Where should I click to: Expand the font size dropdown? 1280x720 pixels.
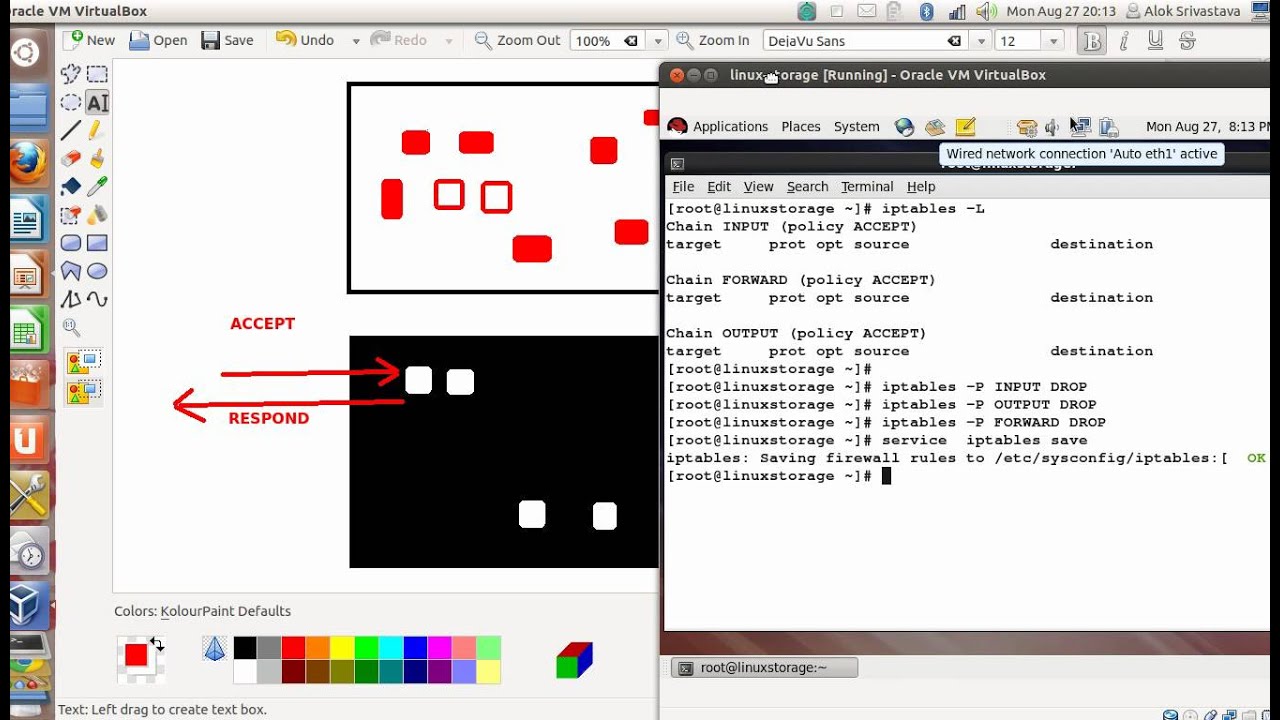(x=1053, y=41)
